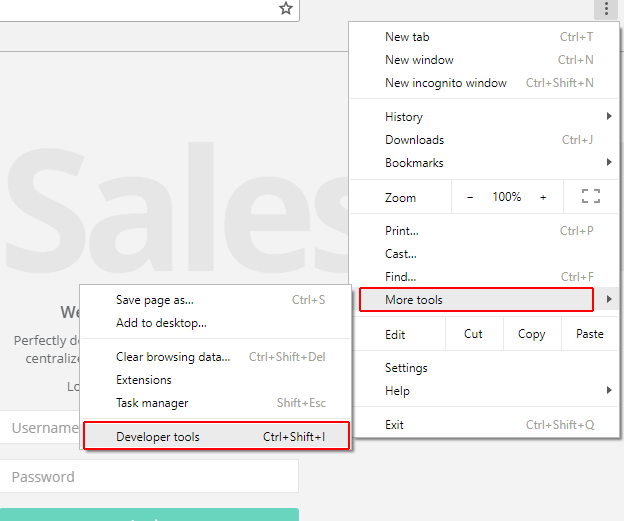Viewport: 624px width, 521px height.
Task: Click the Paste button in Edit row
Action: [590, 334]
